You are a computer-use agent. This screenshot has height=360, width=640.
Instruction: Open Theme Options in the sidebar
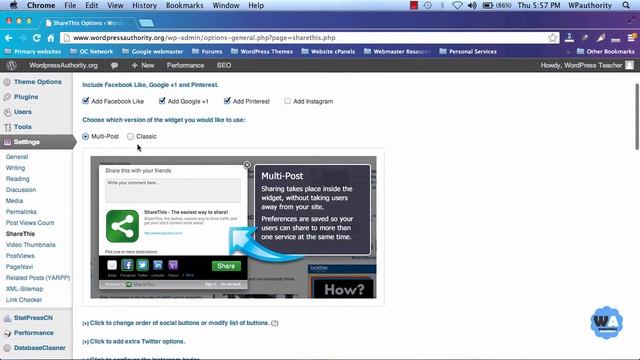tap(37, 82)
